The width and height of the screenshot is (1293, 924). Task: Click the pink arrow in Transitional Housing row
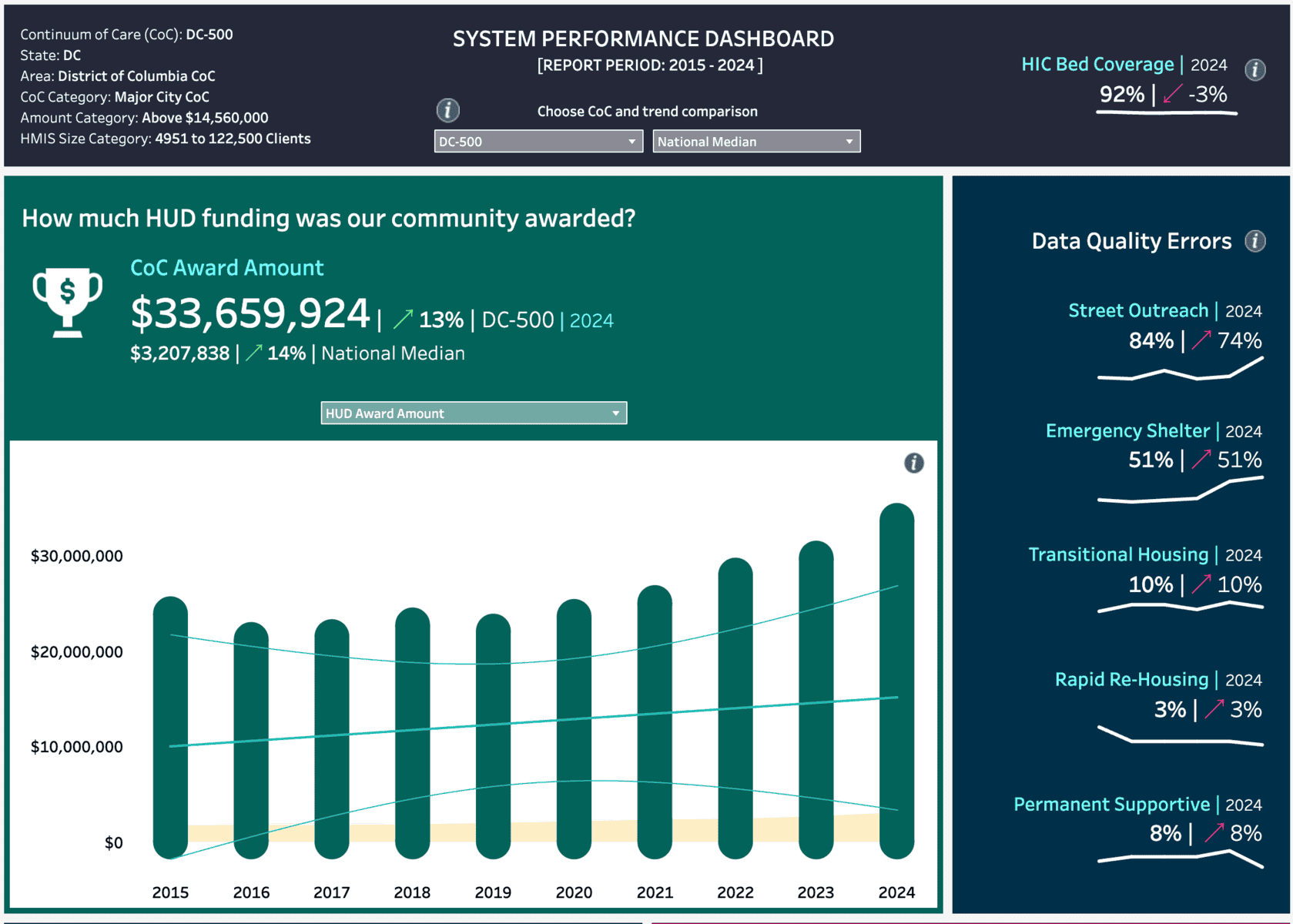pos(1201,584)
